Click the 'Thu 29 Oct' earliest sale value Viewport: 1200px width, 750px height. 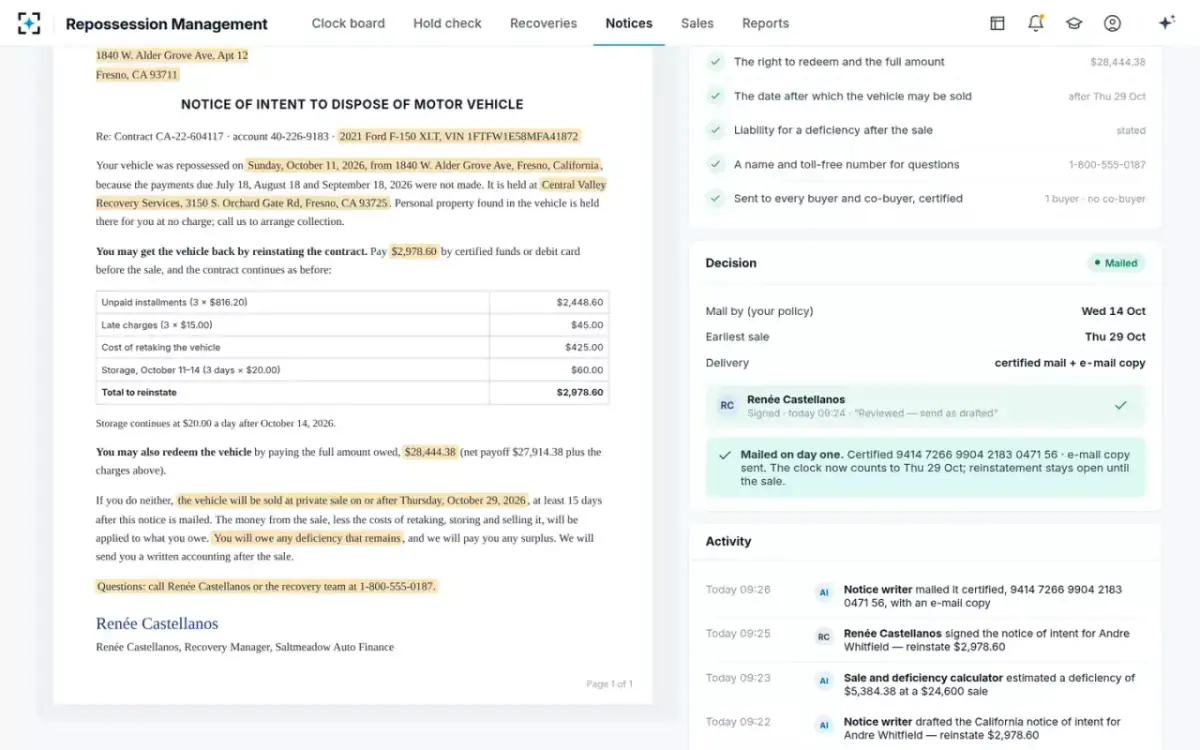(x=1115, y=337)
